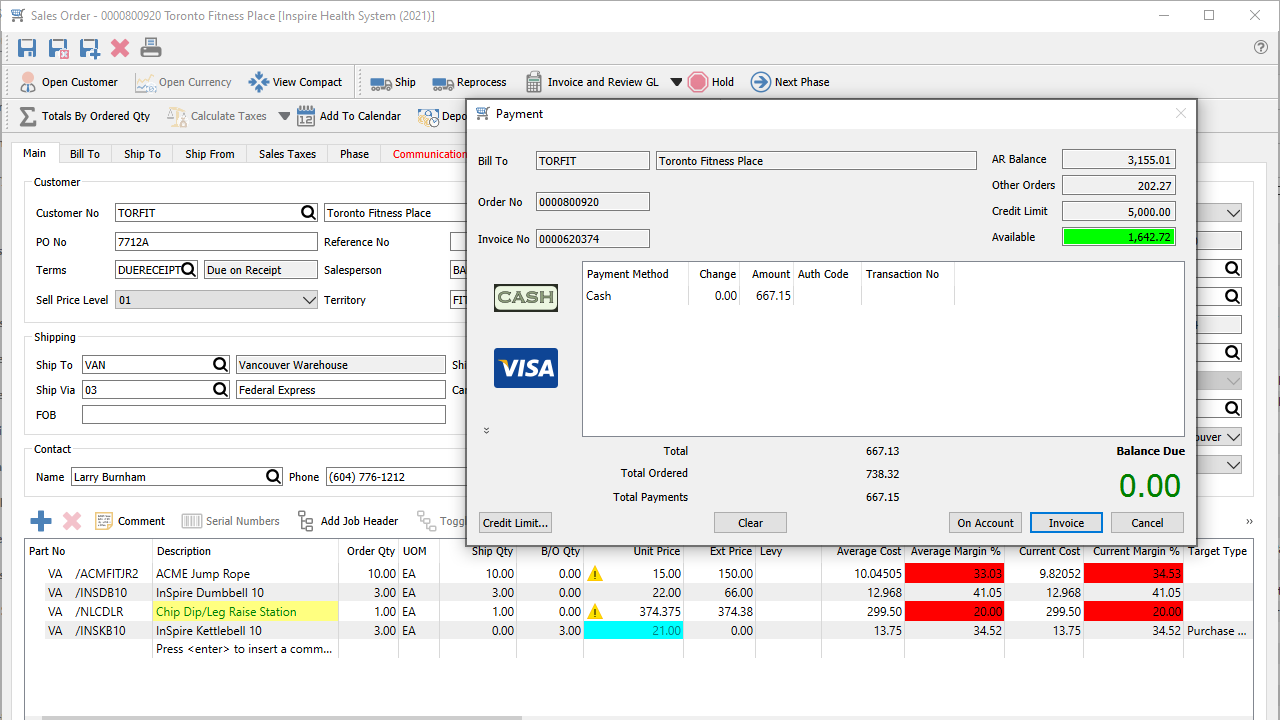Click the green Available credit field
The width and height of the screenshot is (1280, 720).
(1118, 237)
